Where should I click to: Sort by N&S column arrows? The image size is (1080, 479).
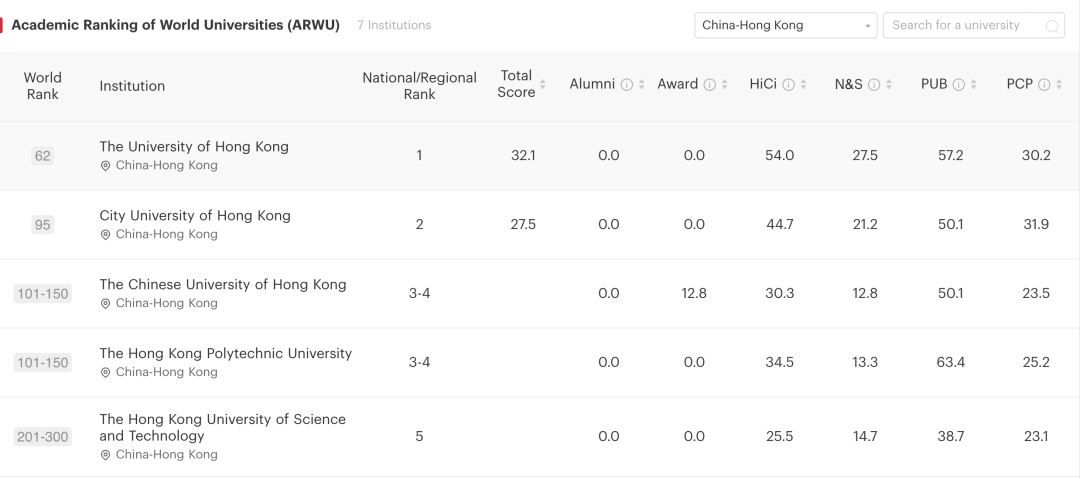(889, 85)
